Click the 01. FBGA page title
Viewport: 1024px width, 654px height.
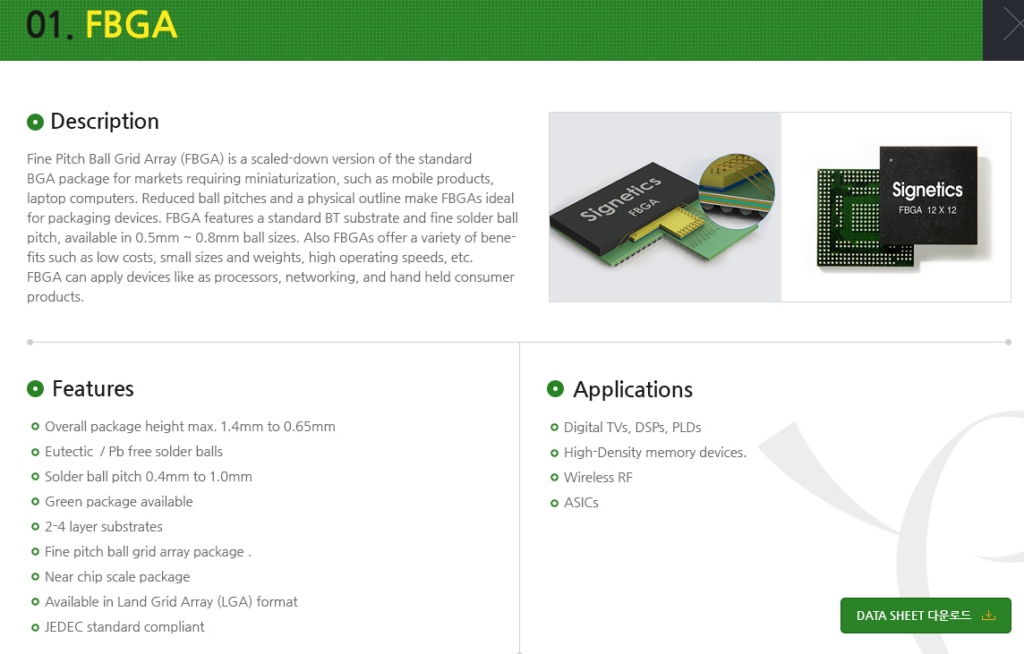pos(102,26)
